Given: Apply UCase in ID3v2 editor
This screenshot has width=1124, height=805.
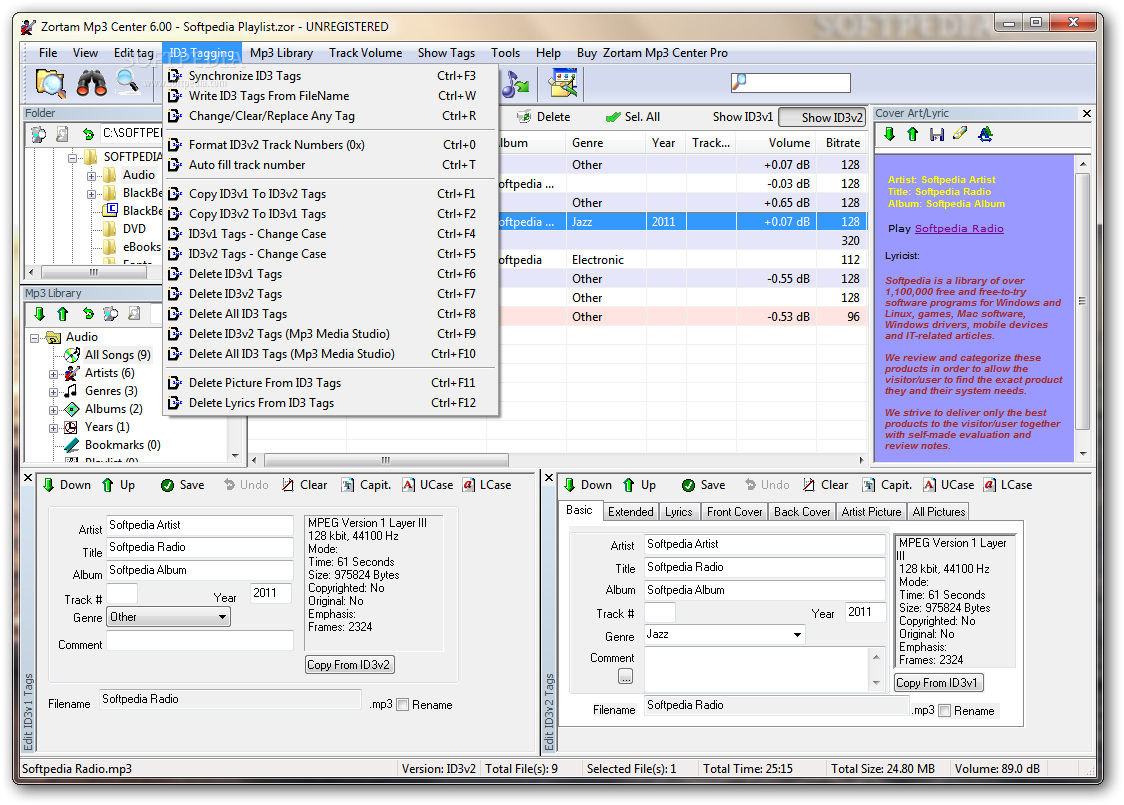Looking at the screenshot, I should click(948, 485).
